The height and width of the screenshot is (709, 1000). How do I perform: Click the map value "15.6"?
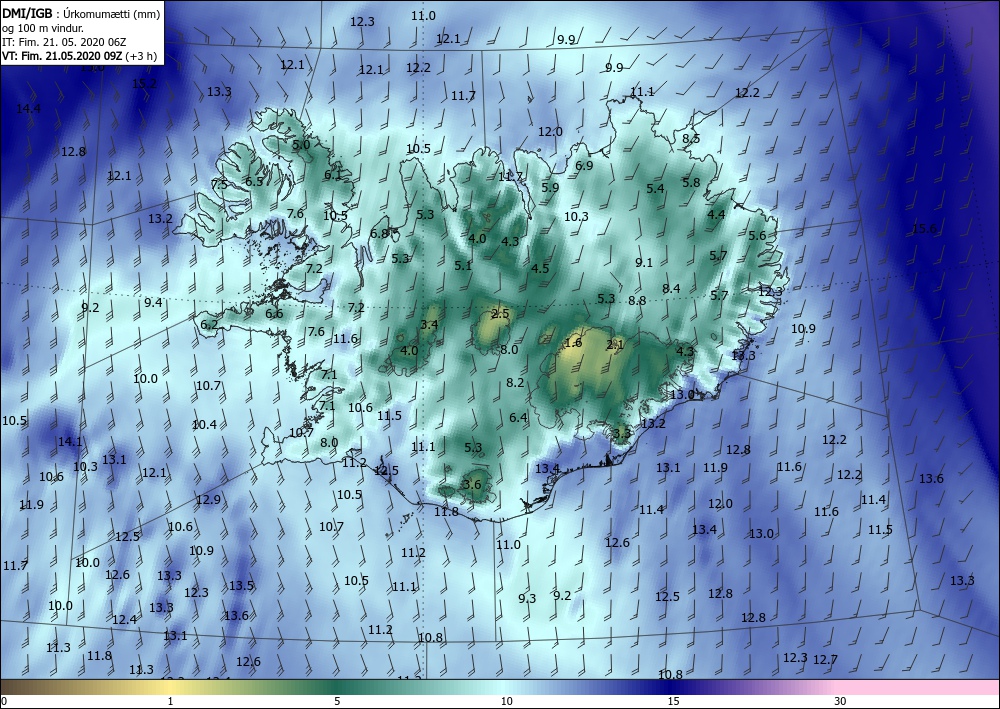pos(924,229)
